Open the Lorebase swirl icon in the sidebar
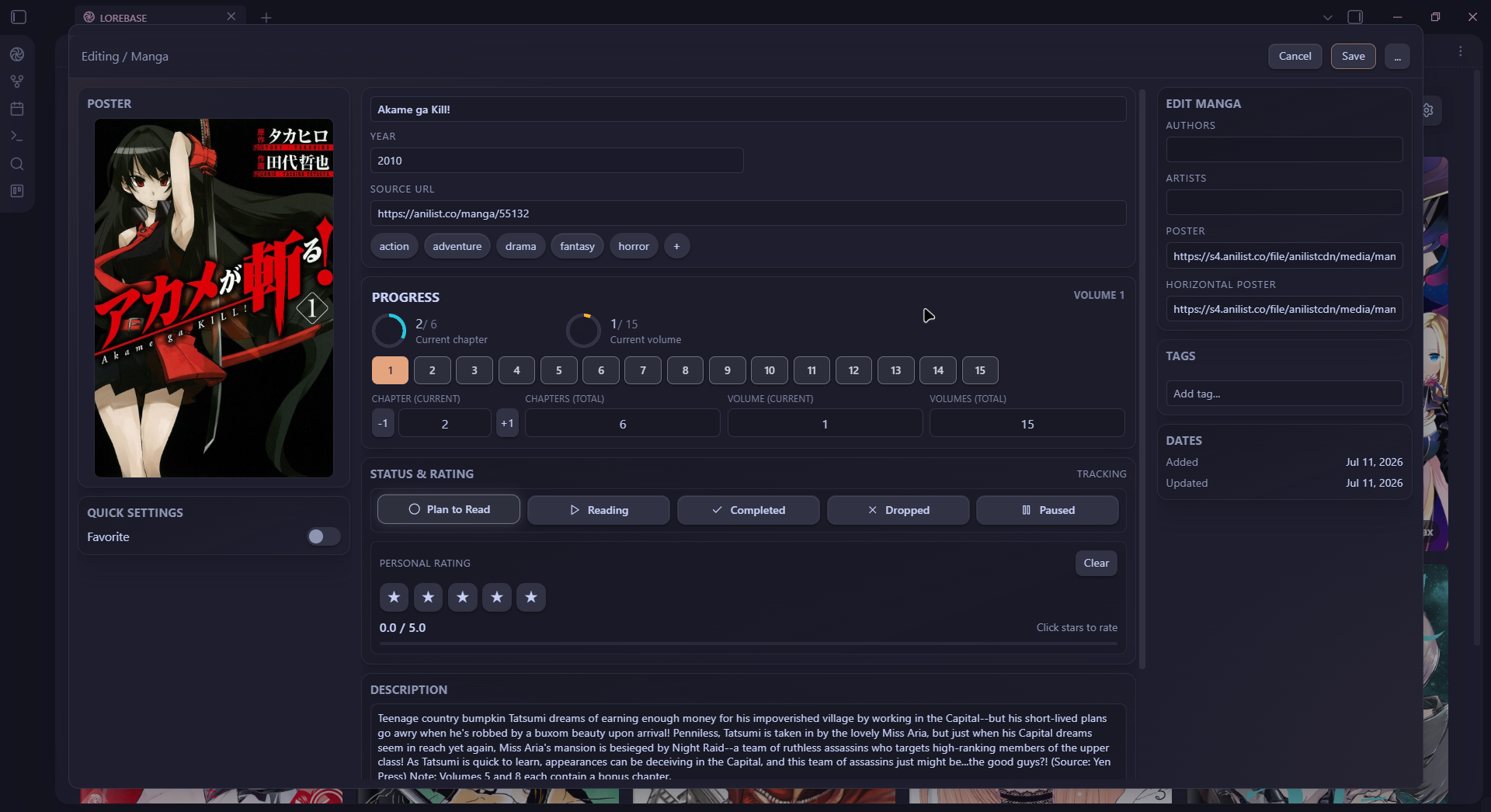This screenshot has height=812, width=1491. coord(17,54)
